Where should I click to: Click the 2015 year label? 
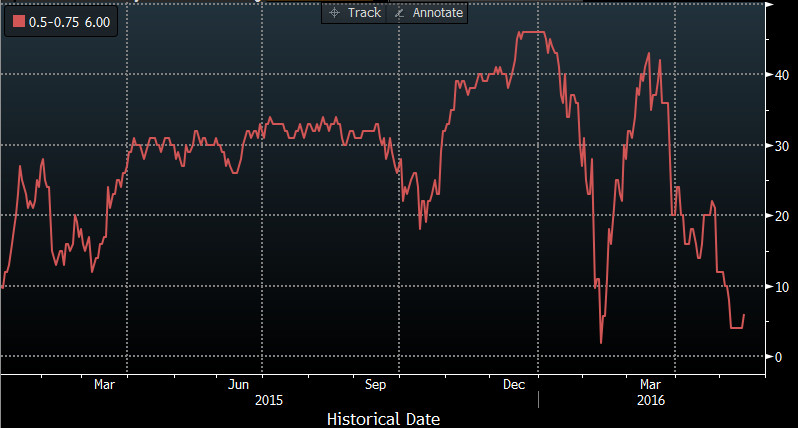269,400
